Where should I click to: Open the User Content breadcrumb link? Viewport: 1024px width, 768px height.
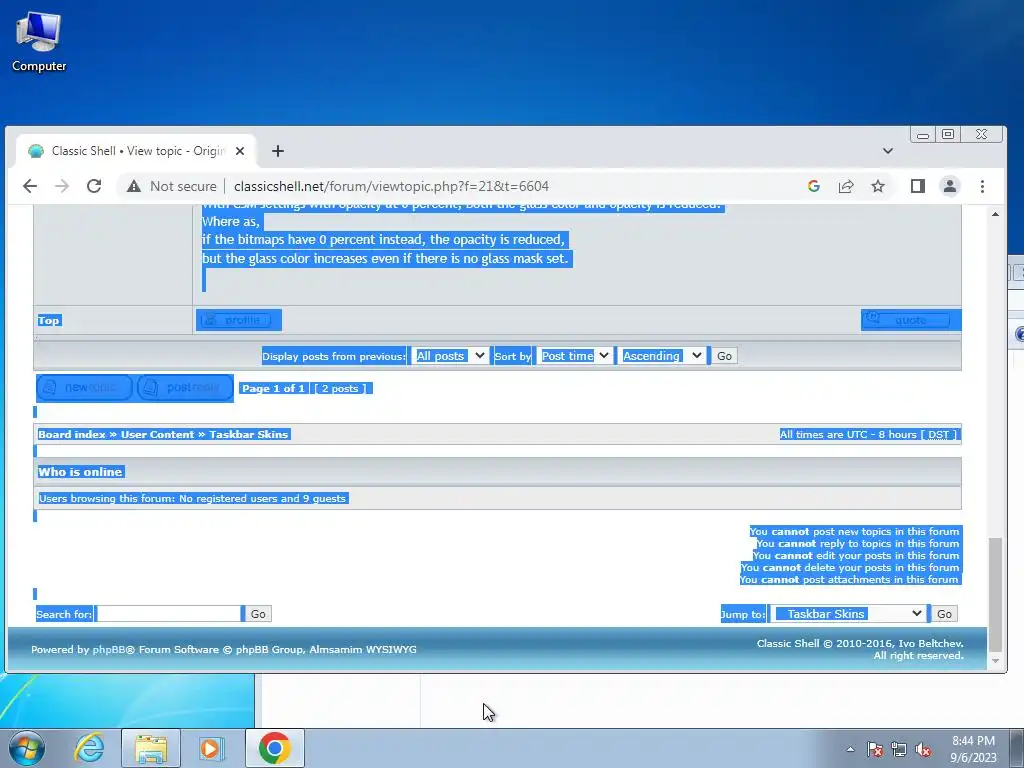[157, 434]
